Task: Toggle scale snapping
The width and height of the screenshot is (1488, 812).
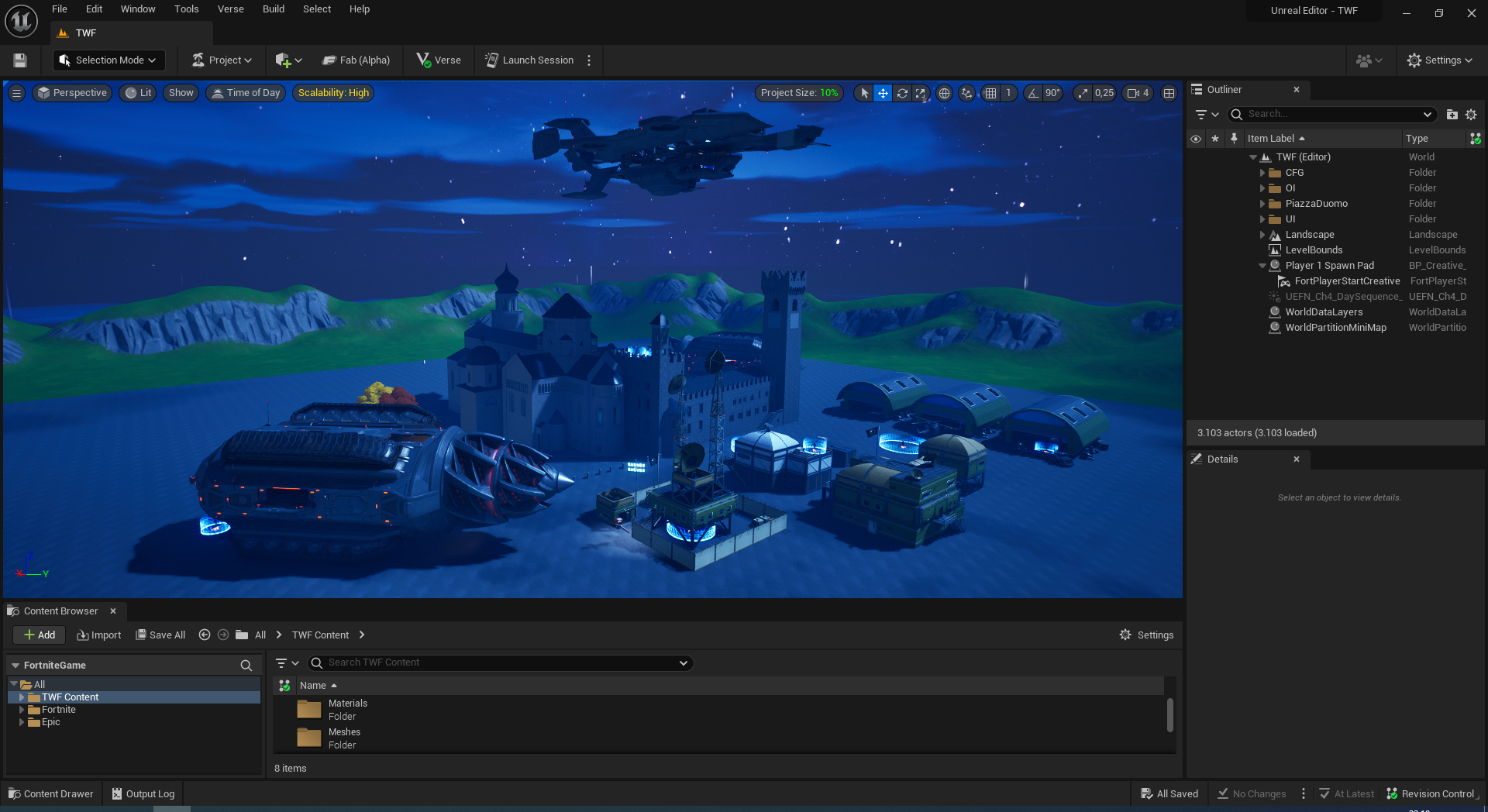Action: [x=1083, y=93]
